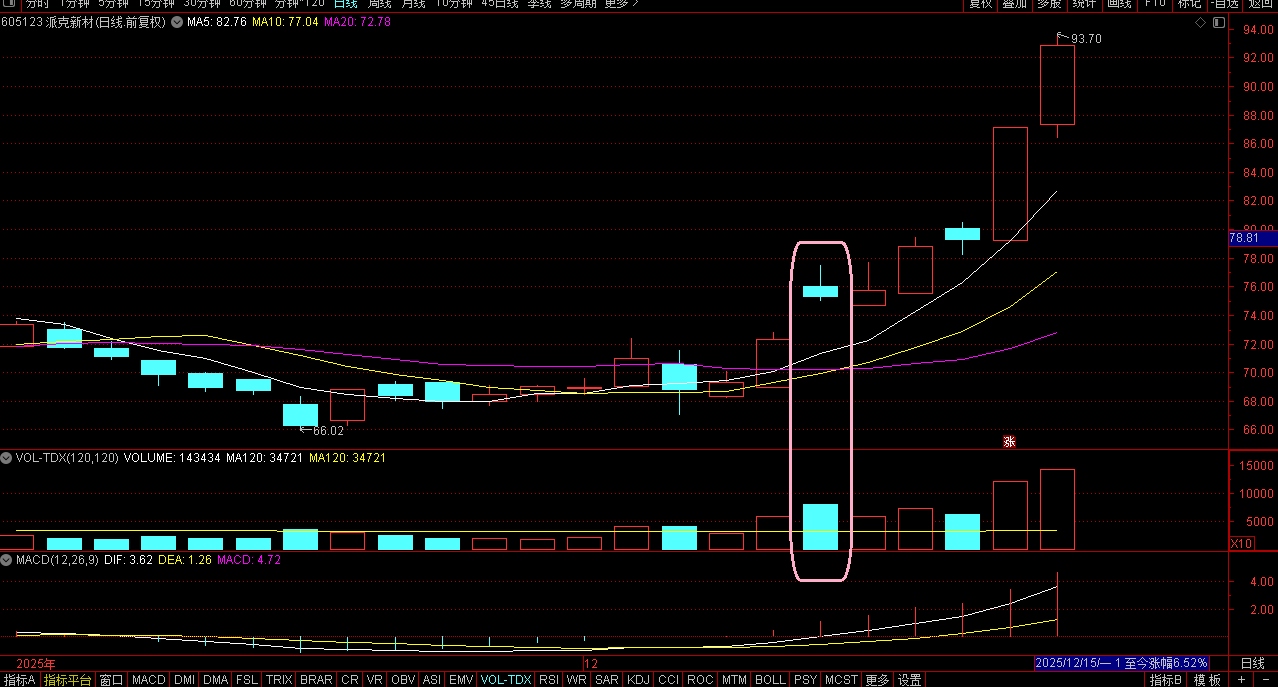Click the 返回 button at top right
The width and height of the screenshot is (1278, 687).
(x=1259, y=4)
